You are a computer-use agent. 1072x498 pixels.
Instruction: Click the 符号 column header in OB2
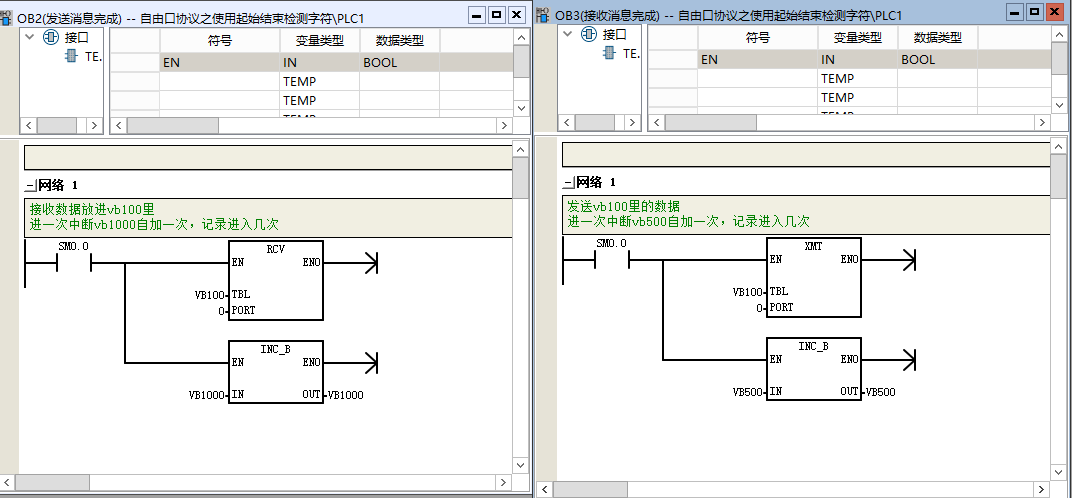click(x=219, y=41)
